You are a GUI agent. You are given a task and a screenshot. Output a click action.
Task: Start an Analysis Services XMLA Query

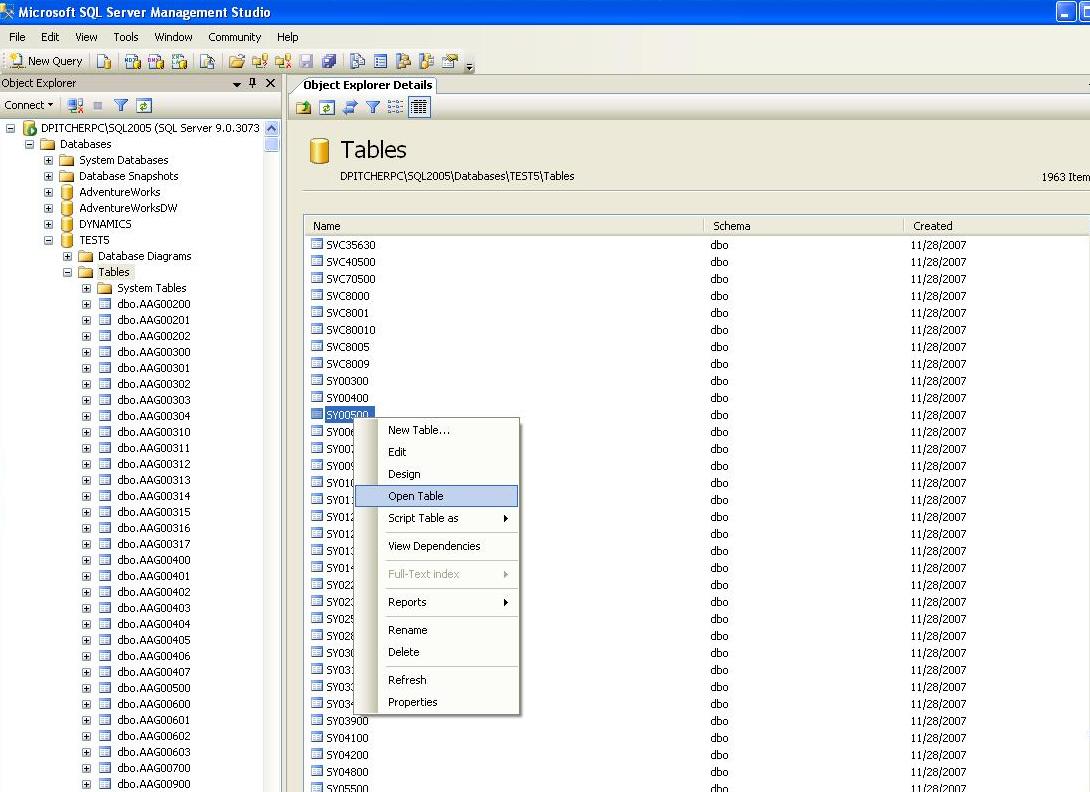click(x=179, y=61)
